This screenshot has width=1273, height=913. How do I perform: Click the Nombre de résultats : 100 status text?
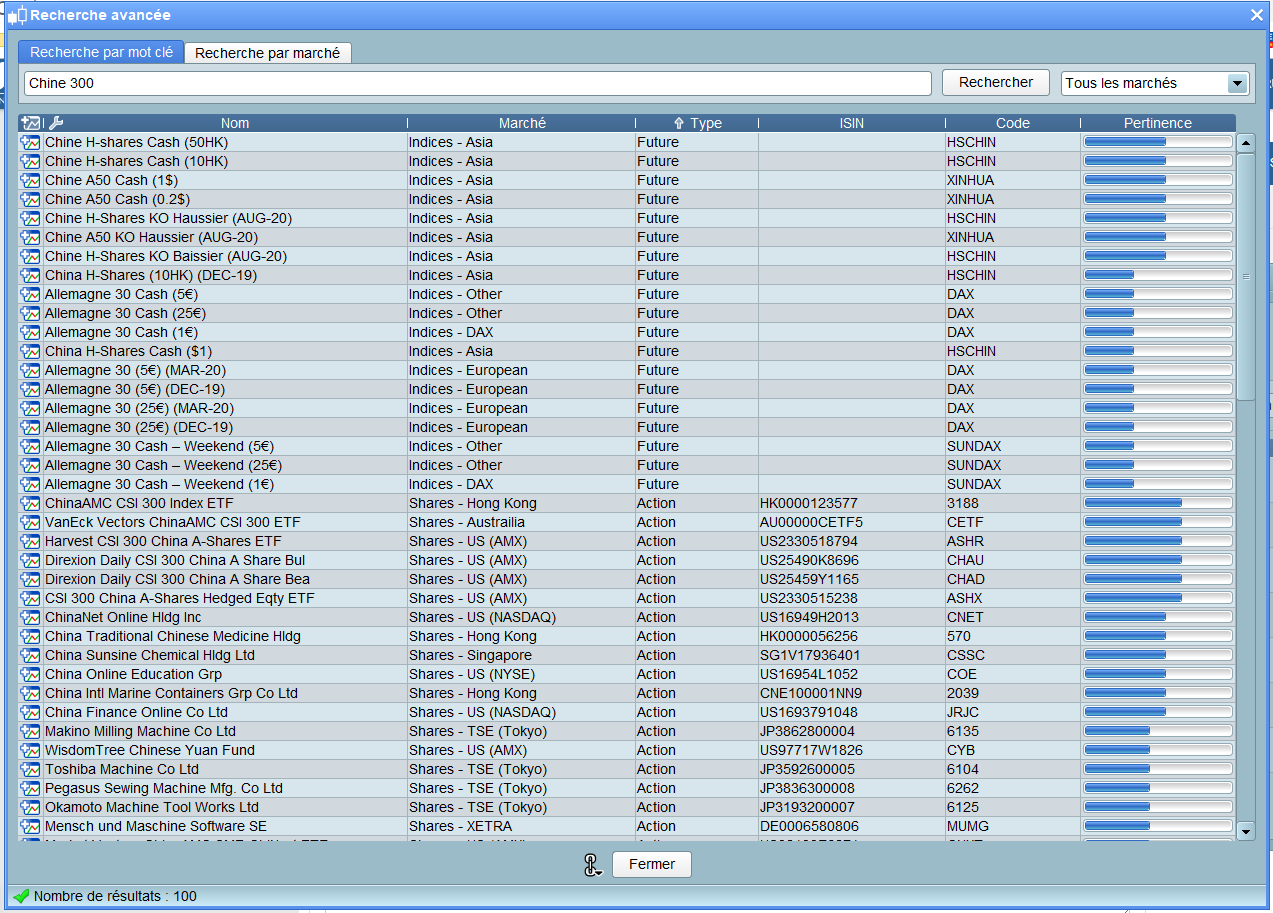pos(115,896)
